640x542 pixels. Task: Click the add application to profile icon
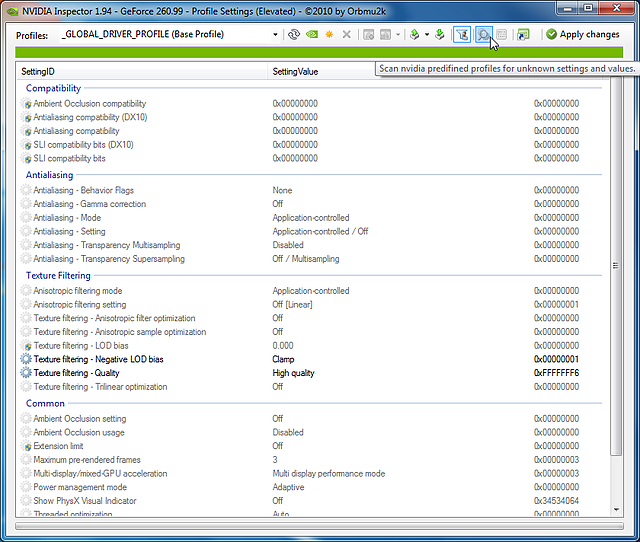(x=369, y=35)
